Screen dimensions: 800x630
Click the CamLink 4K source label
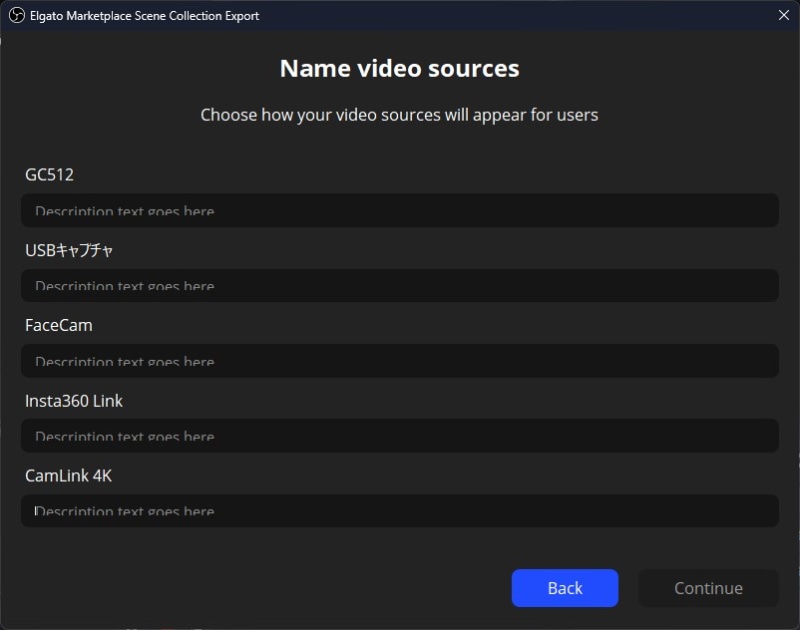68,476
